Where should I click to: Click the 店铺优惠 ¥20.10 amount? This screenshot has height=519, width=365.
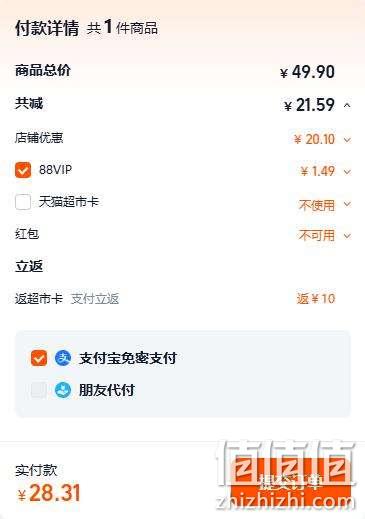[314, 139]
